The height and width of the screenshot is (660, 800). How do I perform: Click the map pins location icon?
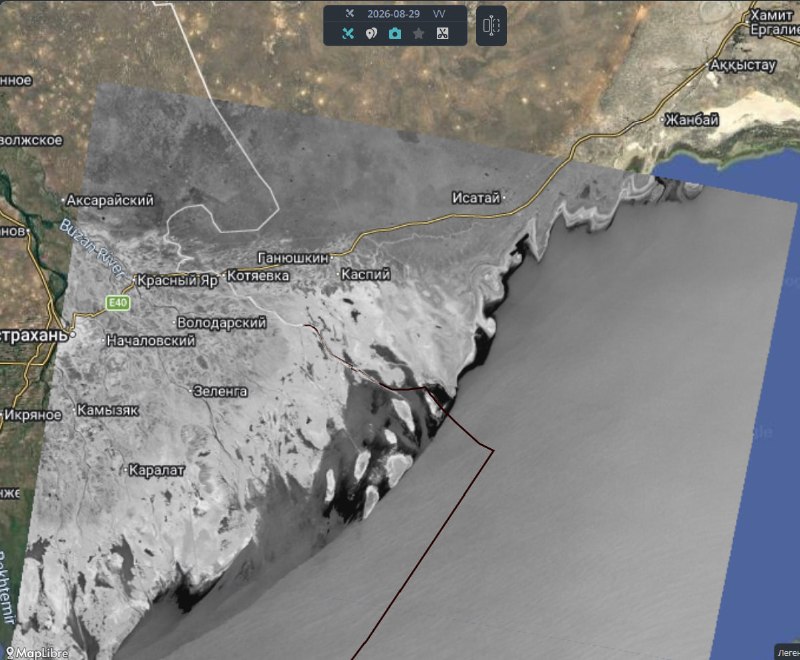point(371,34)
